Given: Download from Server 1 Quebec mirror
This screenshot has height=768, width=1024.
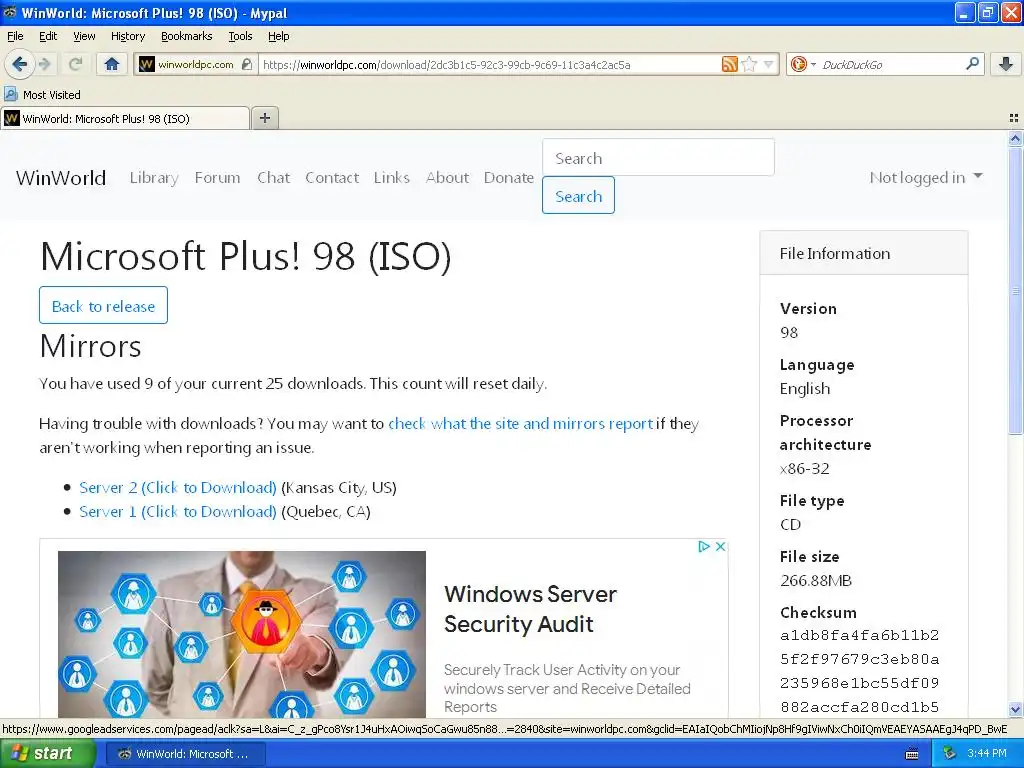Looking at the screenshot, I should 178,511.
